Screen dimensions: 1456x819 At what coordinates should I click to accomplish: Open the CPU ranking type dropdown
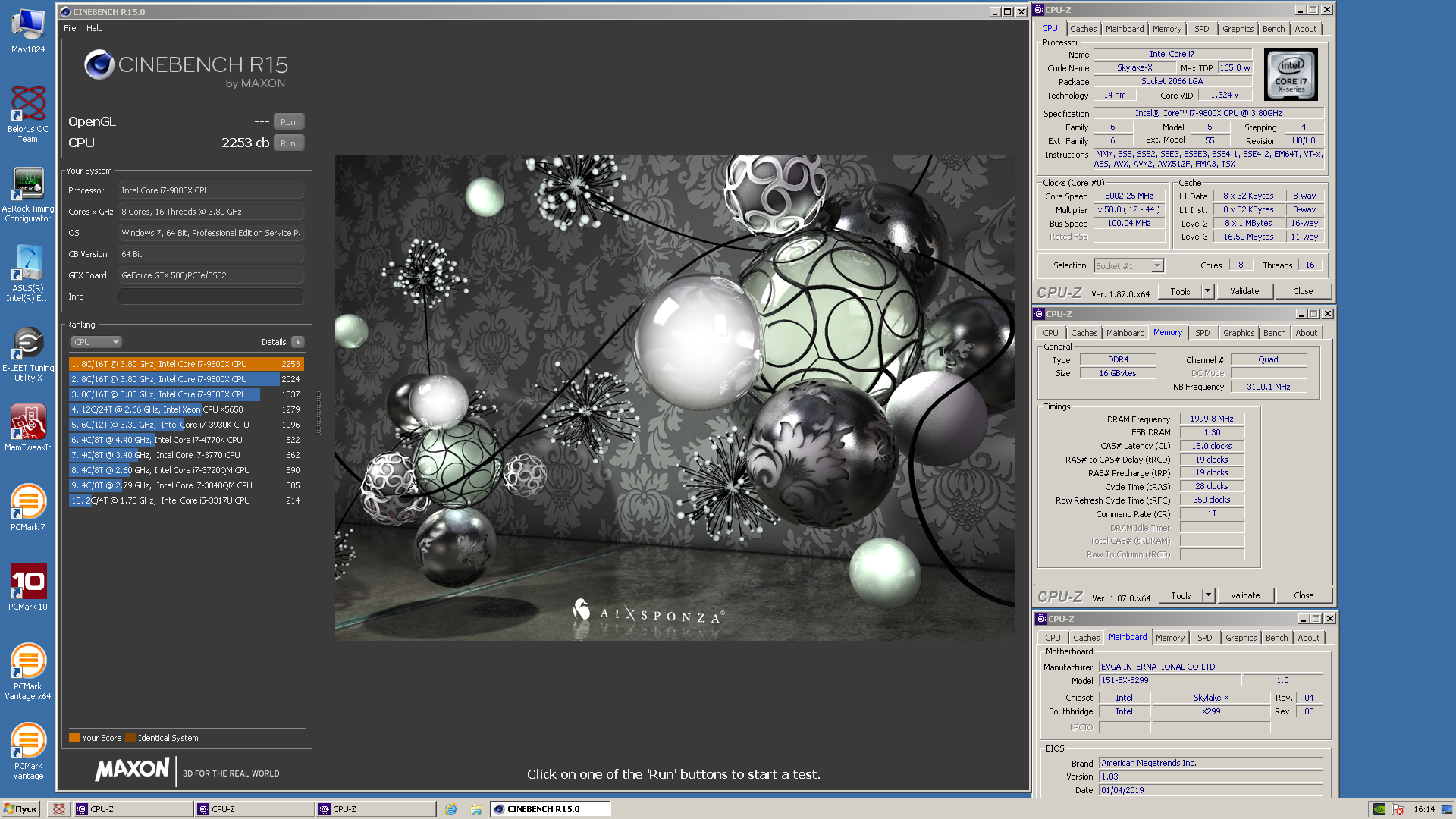[96, 342]
